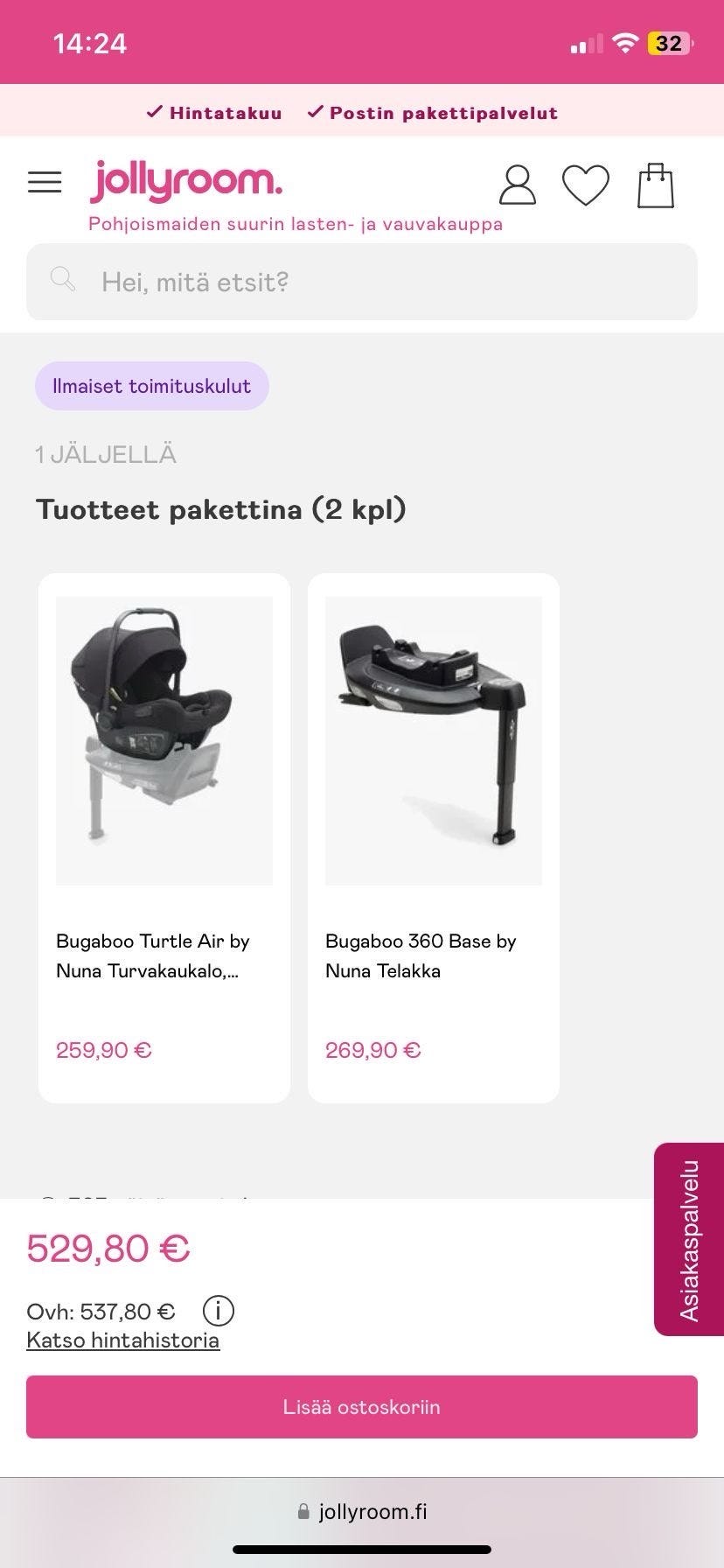Tap the jollyroom logo
The height and width of the screenshot is (1568, 724).
tap(186, 180)
